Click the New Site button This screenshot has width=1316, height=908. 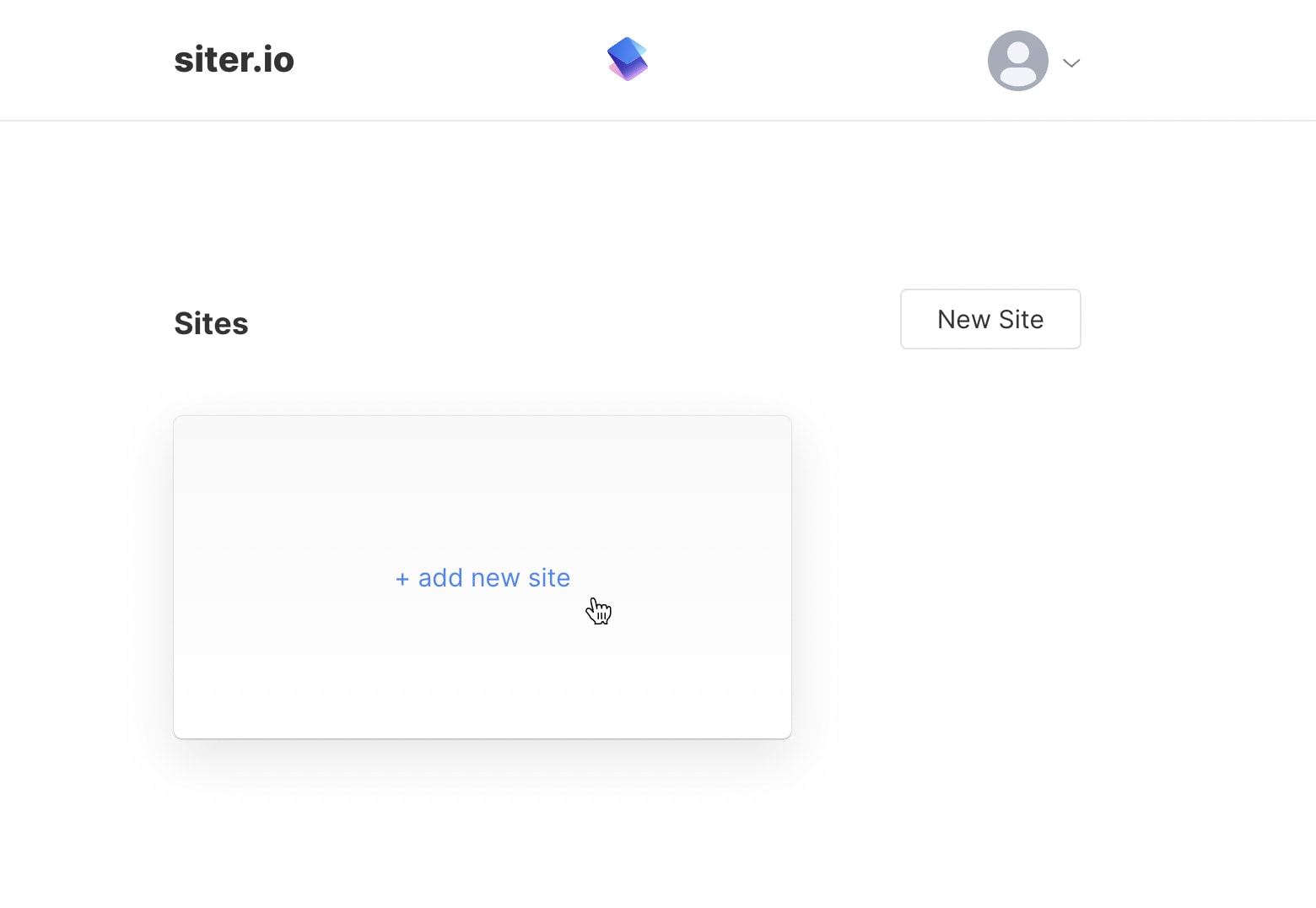(990, 319)
